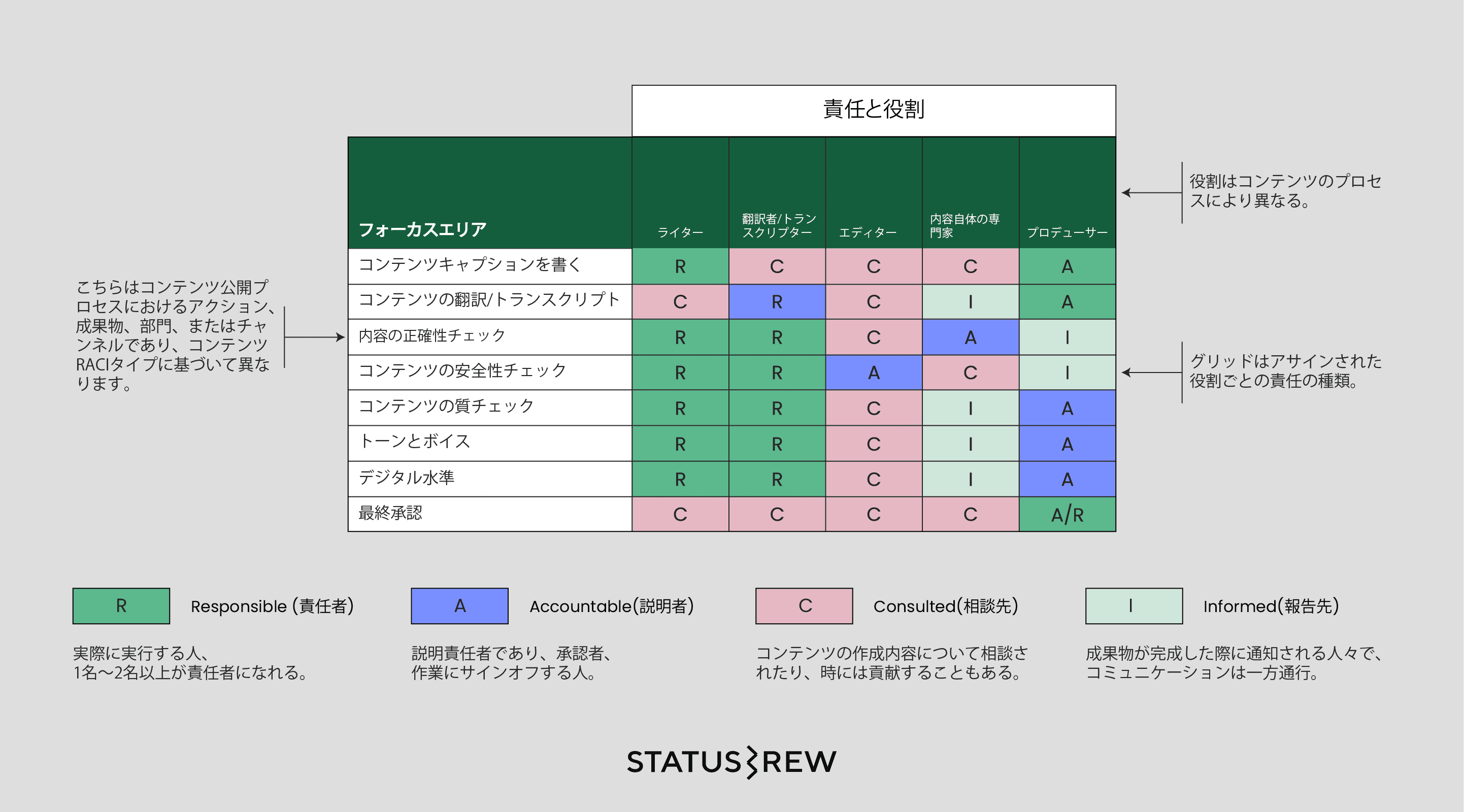The image size is (1464, 812).
Task: Select the 責任と役割 header cell
Action: [874, 110]
